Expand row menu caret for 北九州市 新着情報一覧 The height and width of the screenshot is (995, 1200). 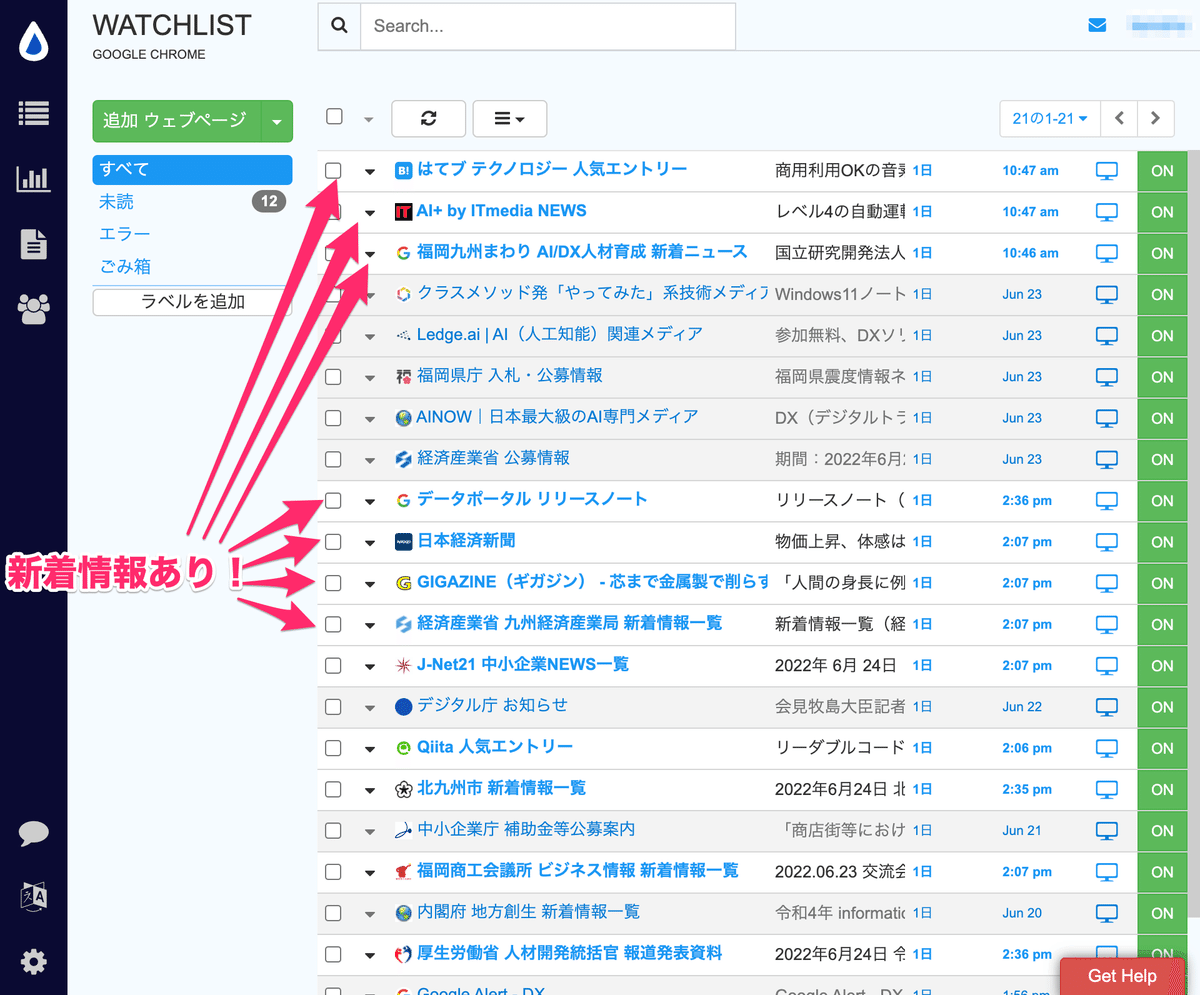(x=370, y=790)
